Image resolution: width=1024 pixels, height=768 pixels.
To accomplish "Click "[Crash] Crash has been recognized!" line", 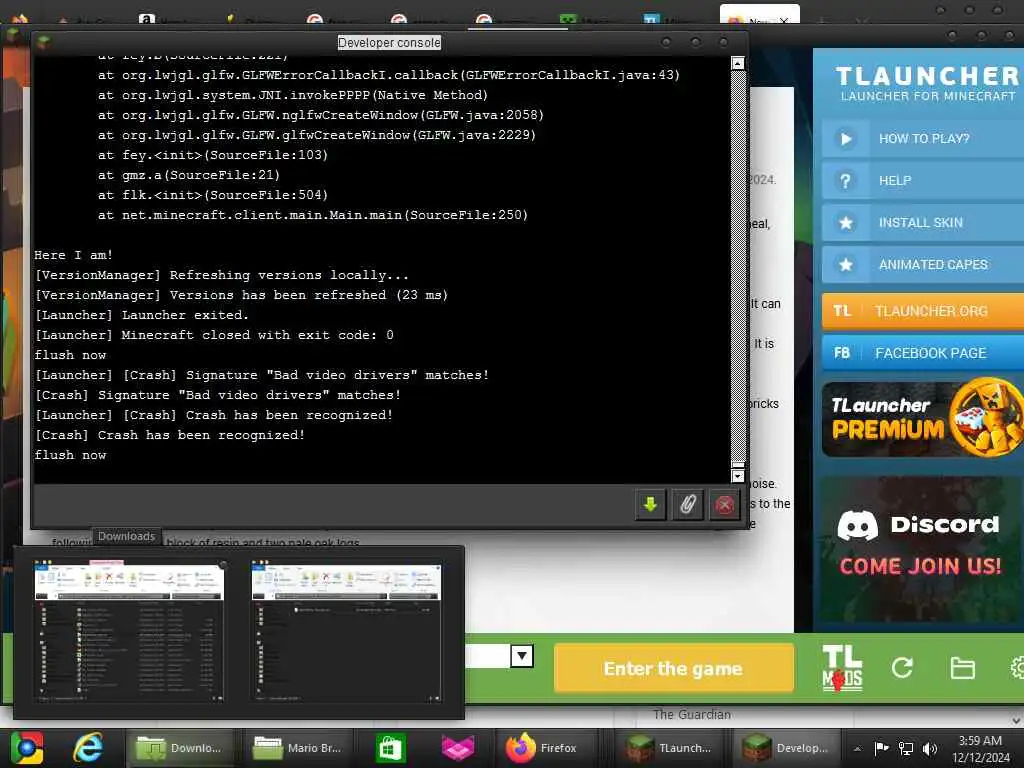I will pyautogui.click(x=170, y=435).
